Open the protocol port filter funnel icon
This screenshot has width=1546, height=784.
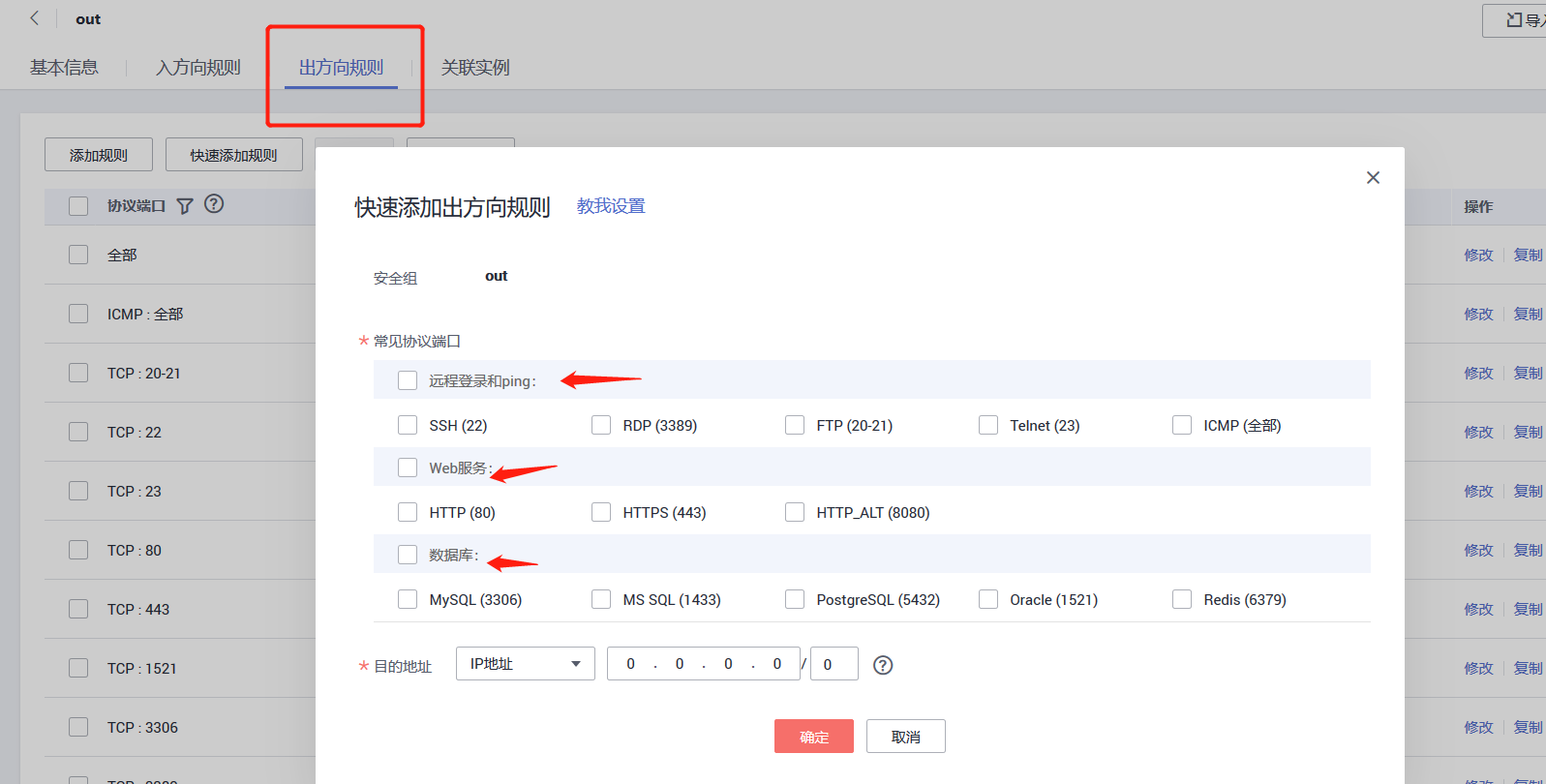[185, 205]
